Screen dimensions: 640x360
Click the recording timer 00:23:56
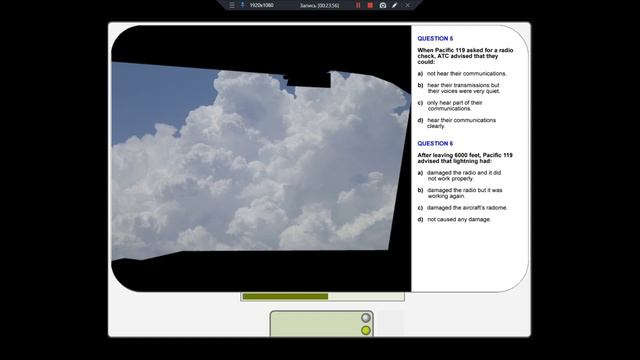pos(319,5)
